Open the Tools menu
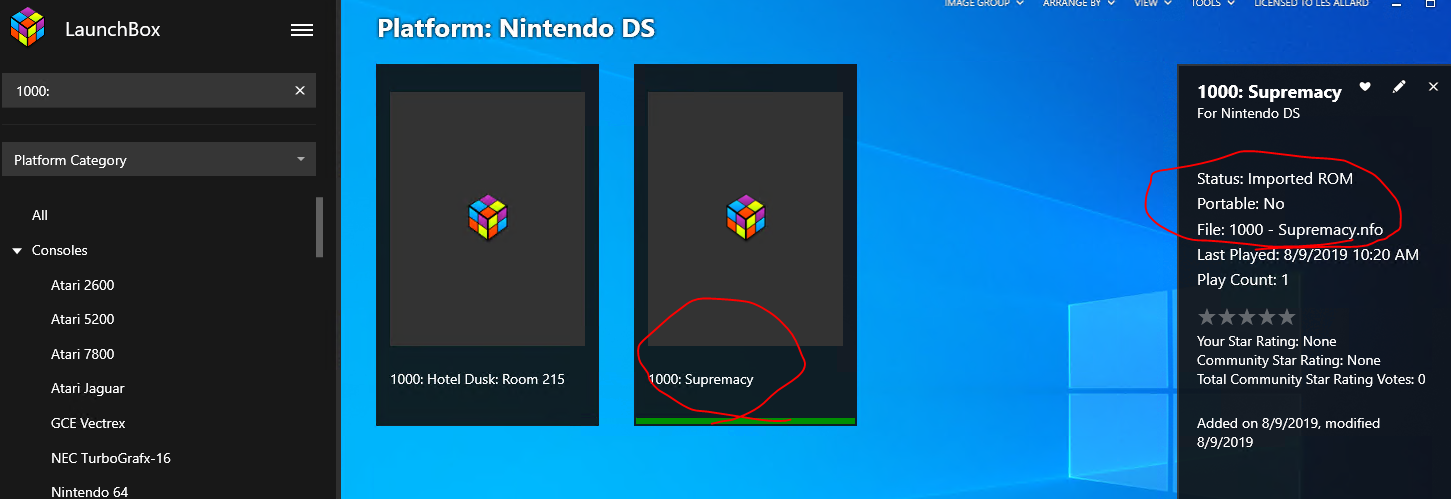The height and width of the screenshot is (499, 1451). [x=1213, y=4]
